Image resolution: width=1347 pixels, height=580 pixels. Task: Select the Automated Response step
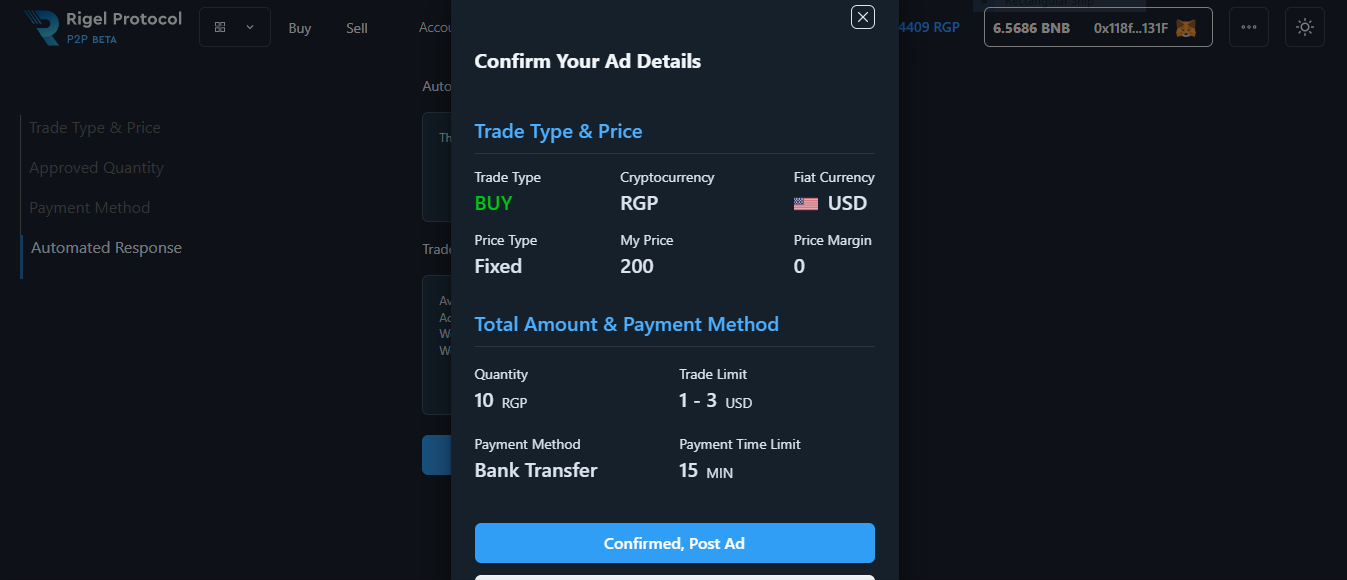(106, 248)
